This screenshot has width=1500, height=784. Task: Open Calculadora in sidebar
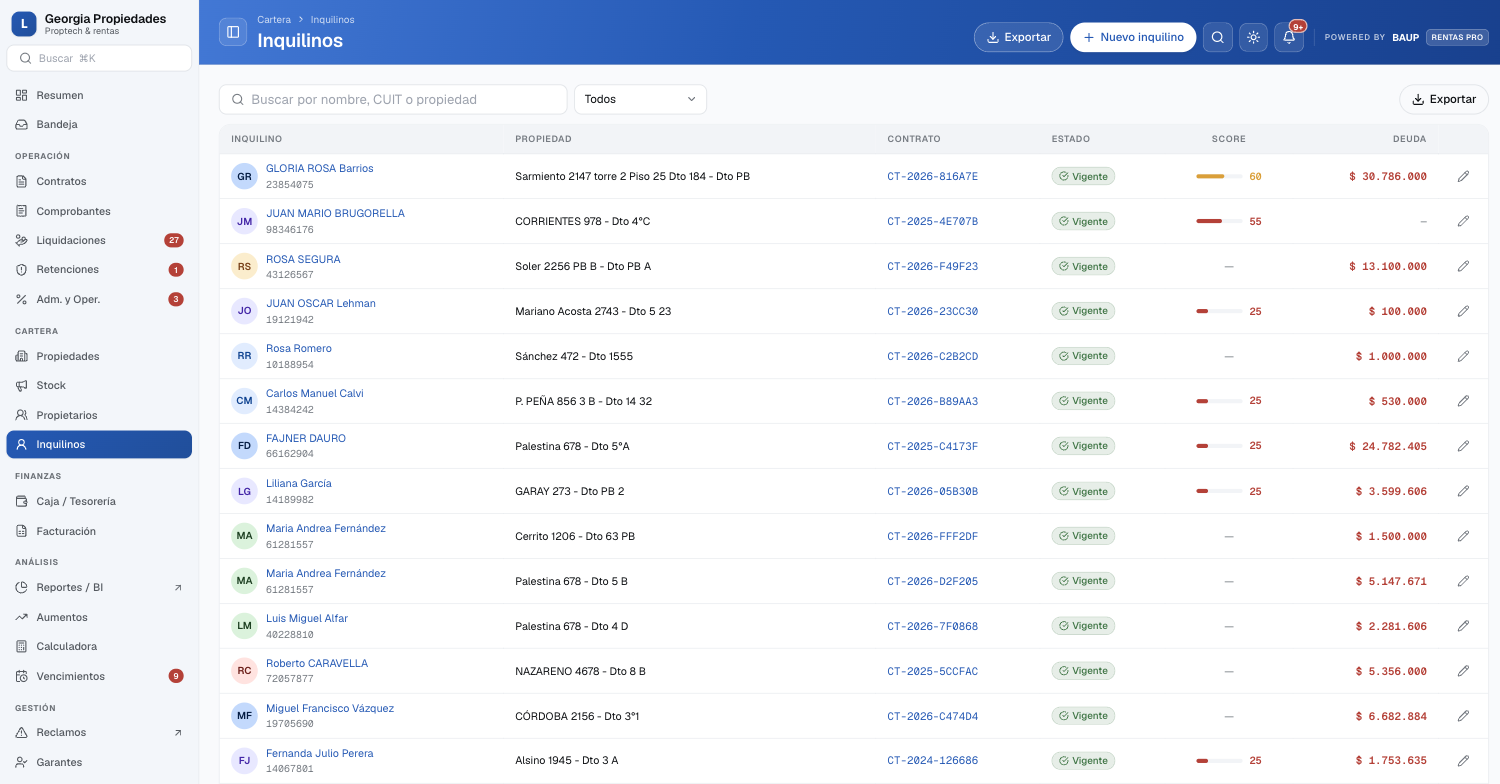tap(99, 646)
